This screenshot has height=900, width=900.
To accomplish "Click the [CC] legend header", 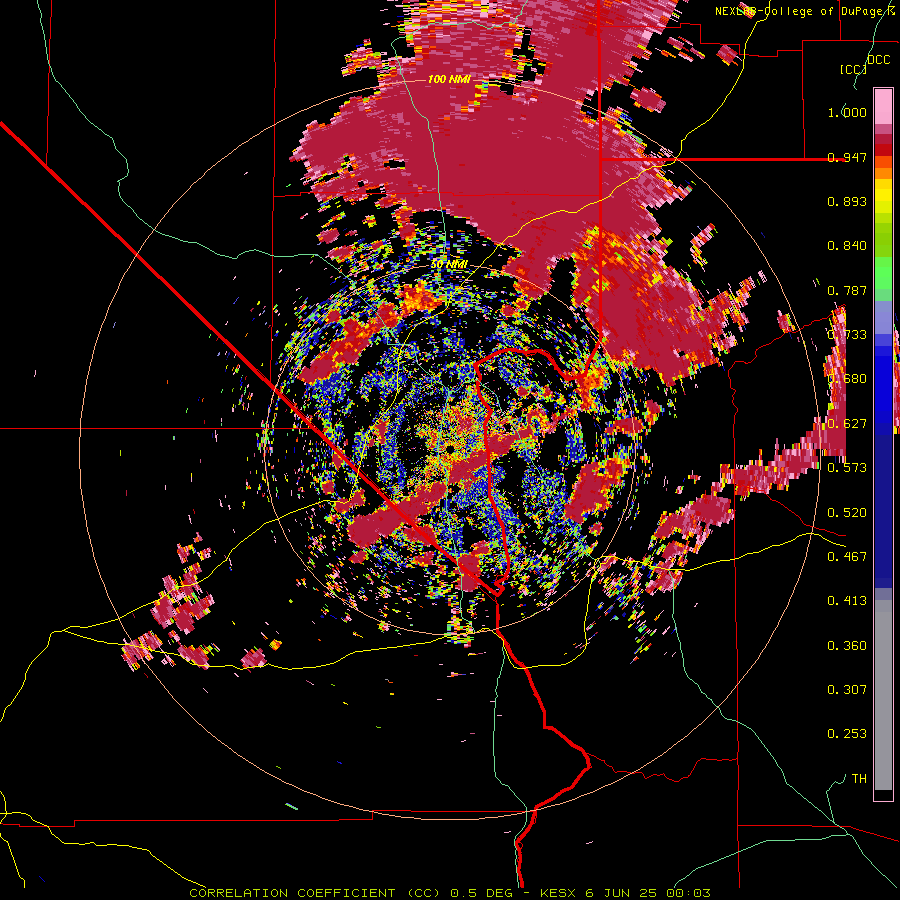I will [854, 69].
